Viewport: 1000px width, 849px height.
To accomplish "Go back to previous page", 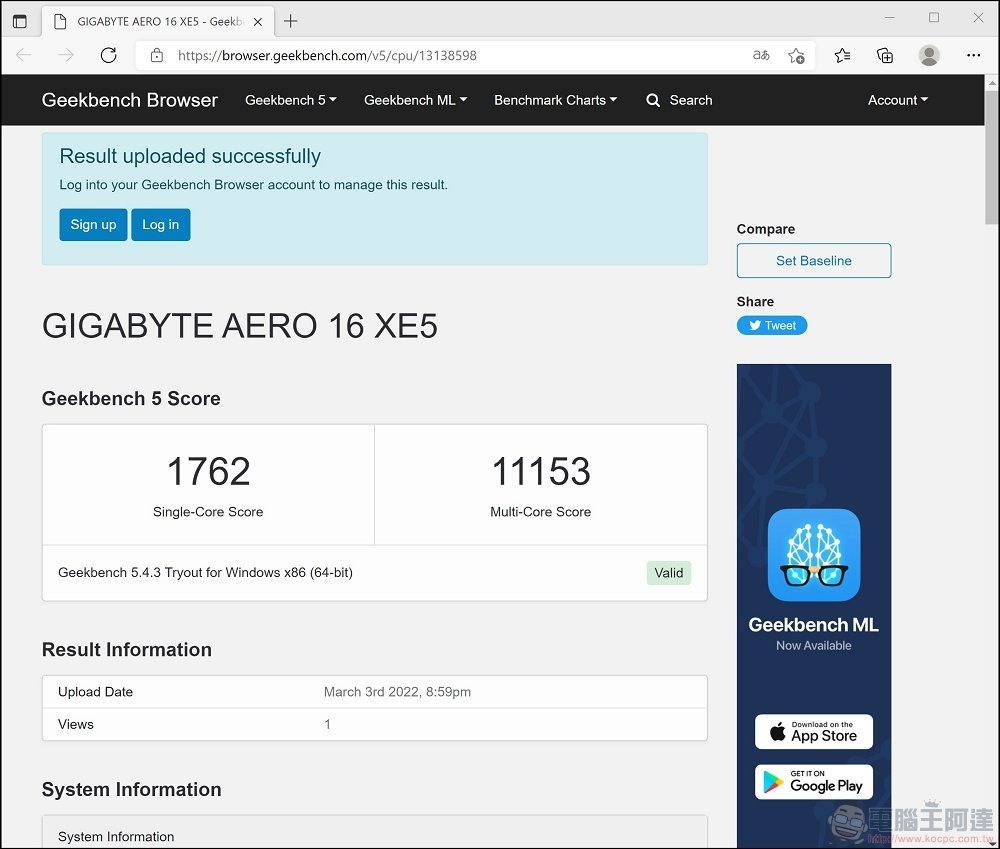I will coord(24,55).
